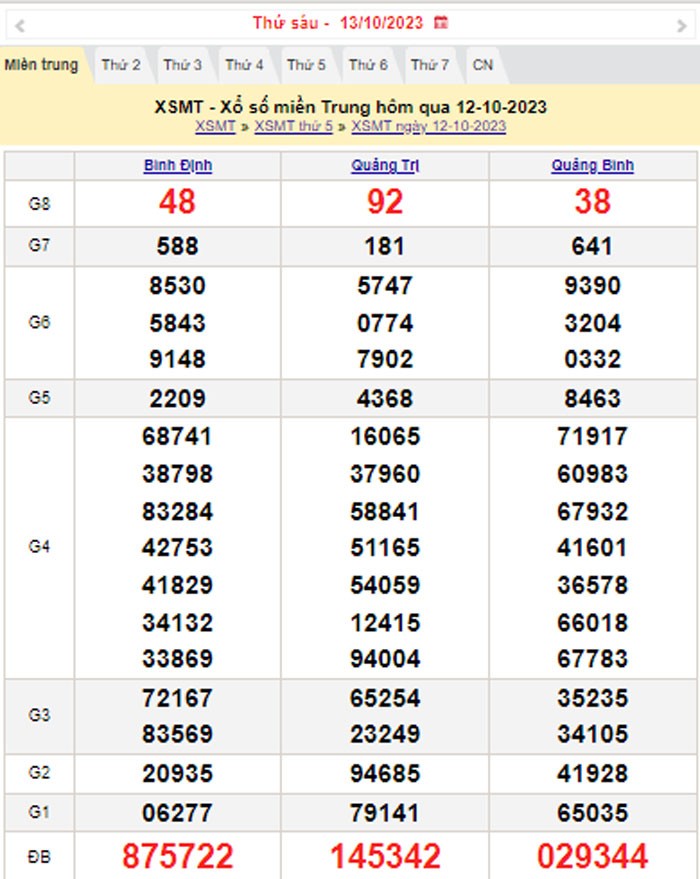
Task: Select the Thứ 5 tab
Action: click(x=306, y=65)
